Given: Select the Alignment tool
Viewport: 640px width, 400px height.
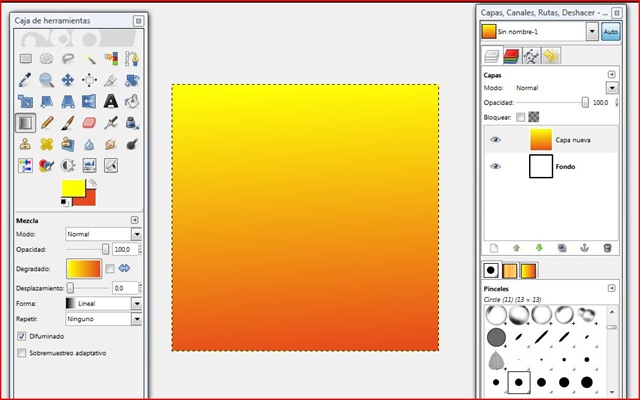Looking at the screenshot, I should pyautogui.click(x=89, y=80).
